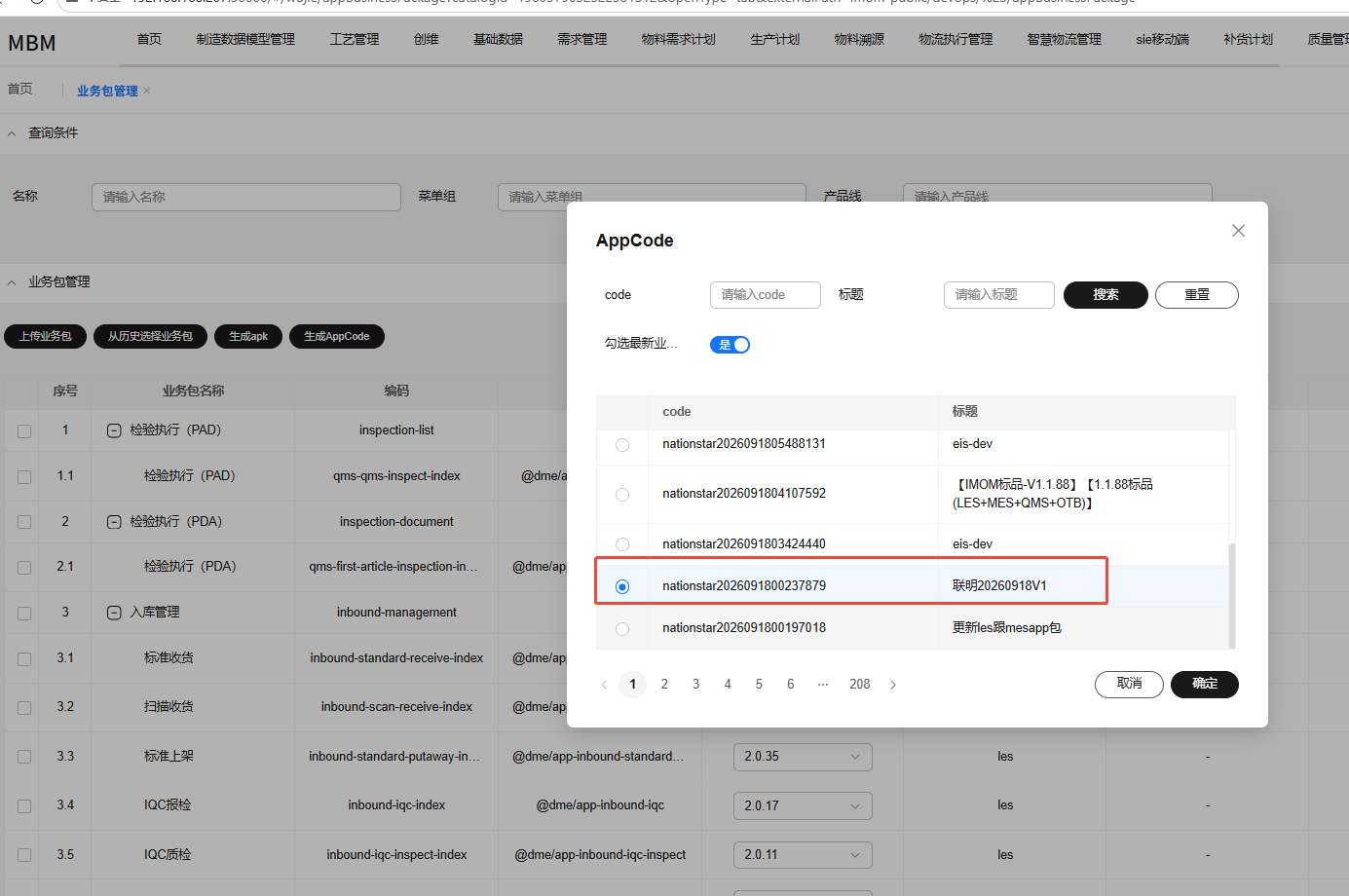Collapse the 业务包管理 section

pyautogui.click(x=12, y=282)
